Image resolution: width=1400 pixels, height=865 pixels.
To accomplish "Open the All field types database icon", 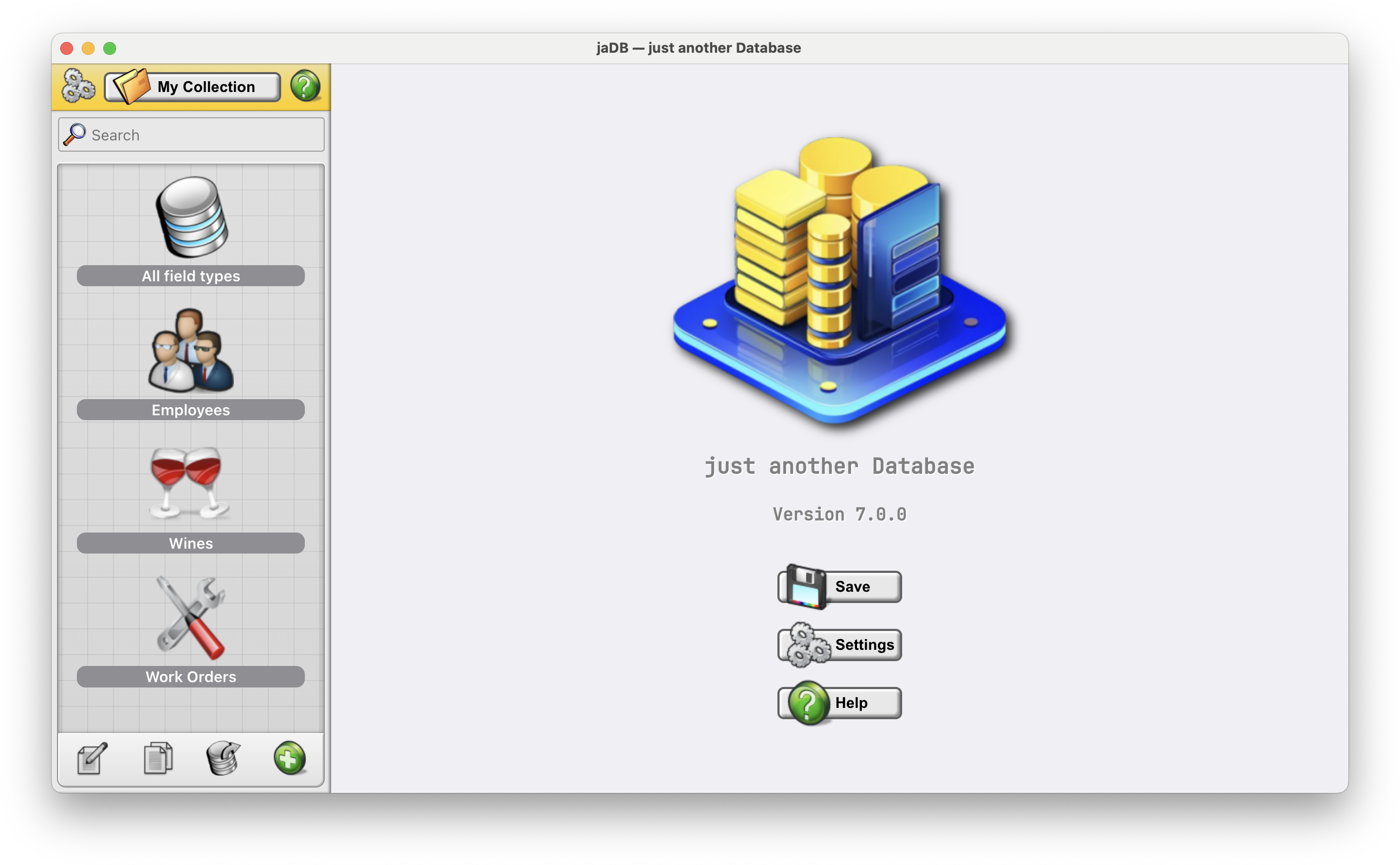I will (191, 217).
